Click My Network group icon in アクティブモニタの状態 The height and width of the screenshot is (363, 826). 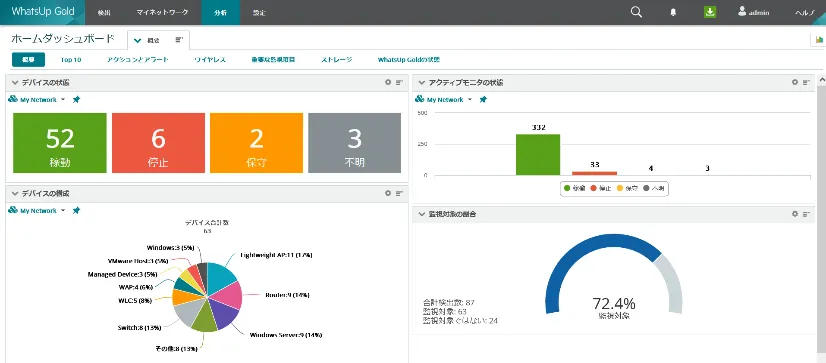click(x=420, y=99)
